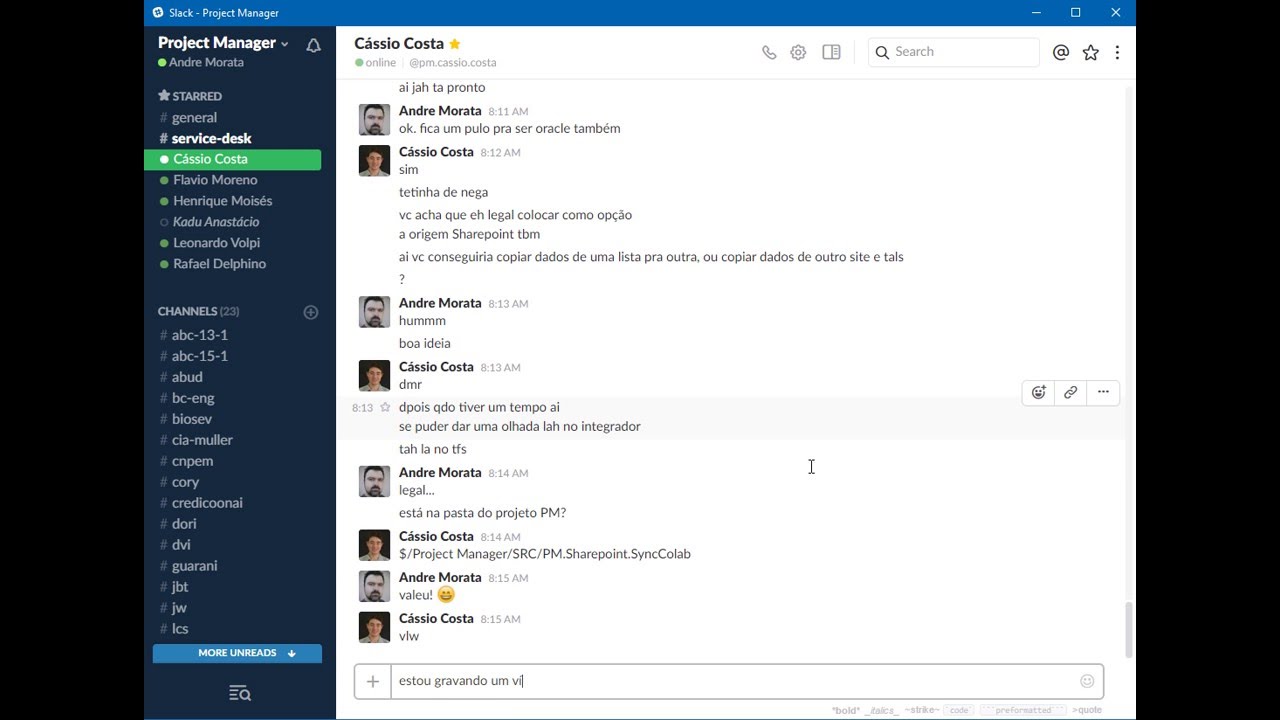Click the Slack logo in the title bar
The height and width of the screenshot is (720, 1280).
(x=158, y=13)
